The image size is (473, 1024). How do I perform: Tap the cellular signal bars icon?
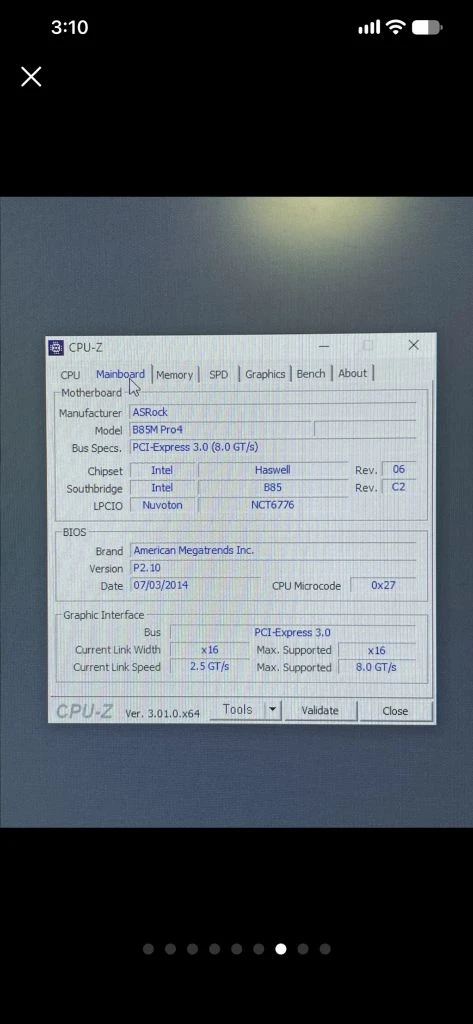point(369,27)
